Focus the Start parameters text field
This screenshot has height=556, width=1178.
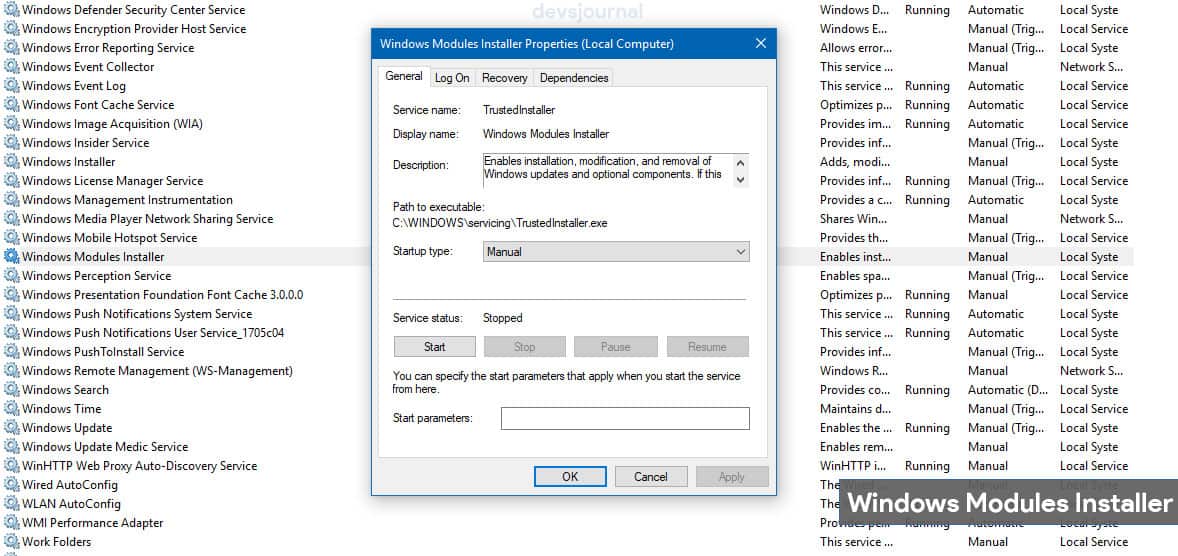click(625, 419)
